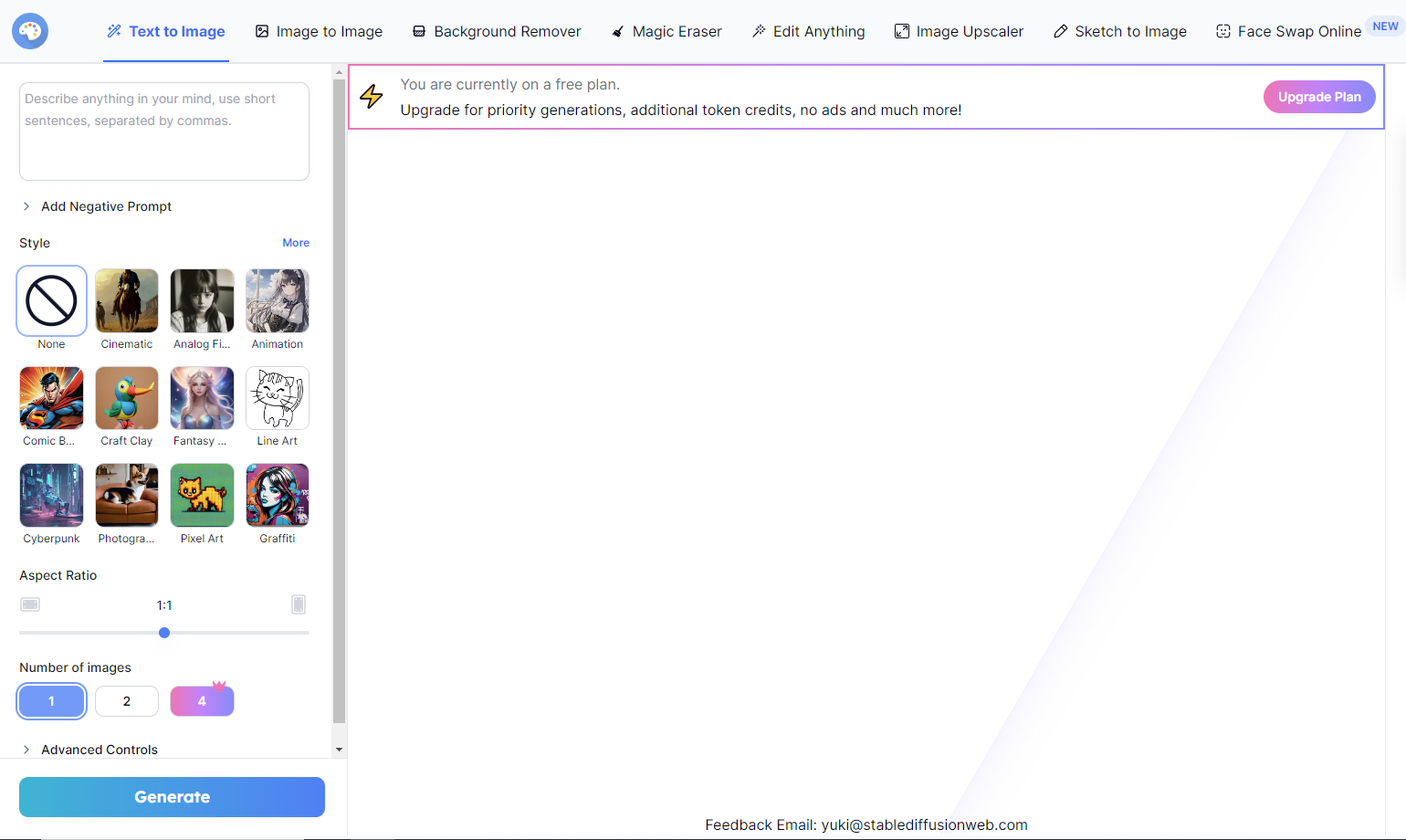Expand Advanced Controls section
The height and width of the screenshot is (840, 1406).
pos(89,750)
